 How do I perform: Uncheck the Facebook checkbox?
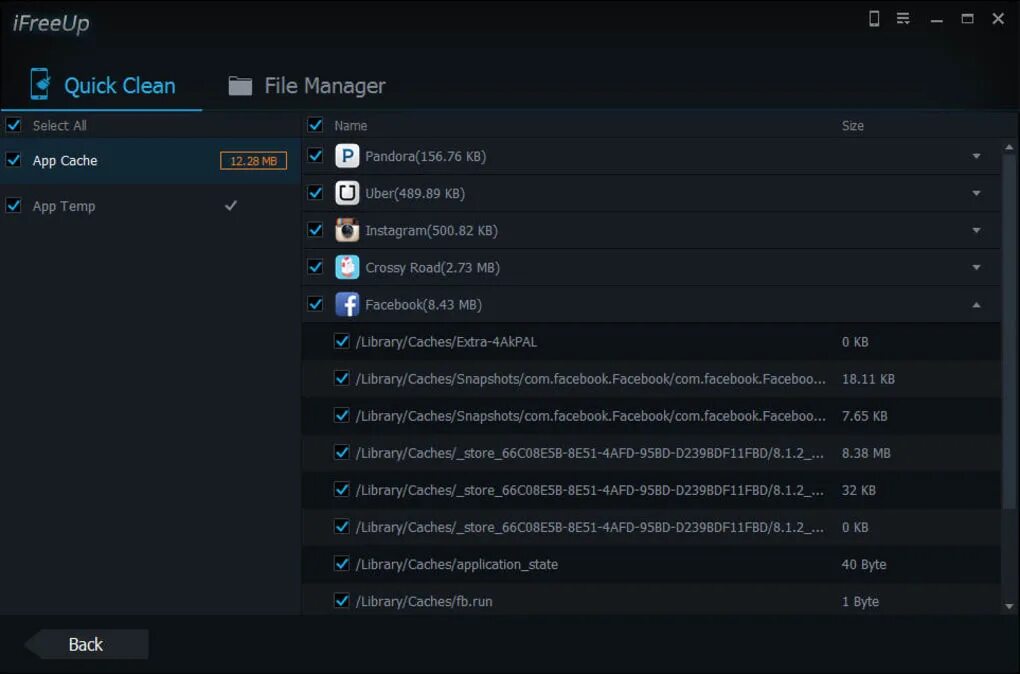[315, 304]
